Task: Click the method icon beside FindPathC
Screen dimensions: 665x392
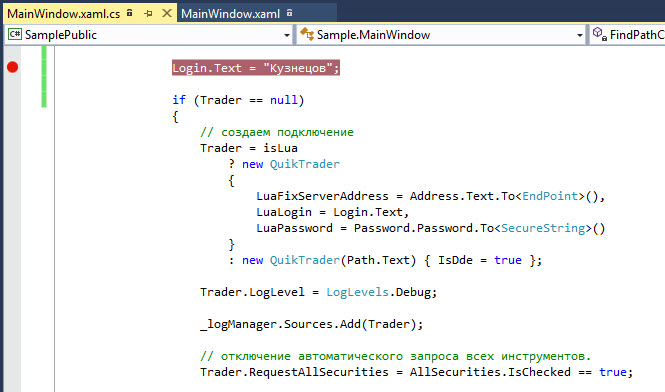Action: [599, 34]
